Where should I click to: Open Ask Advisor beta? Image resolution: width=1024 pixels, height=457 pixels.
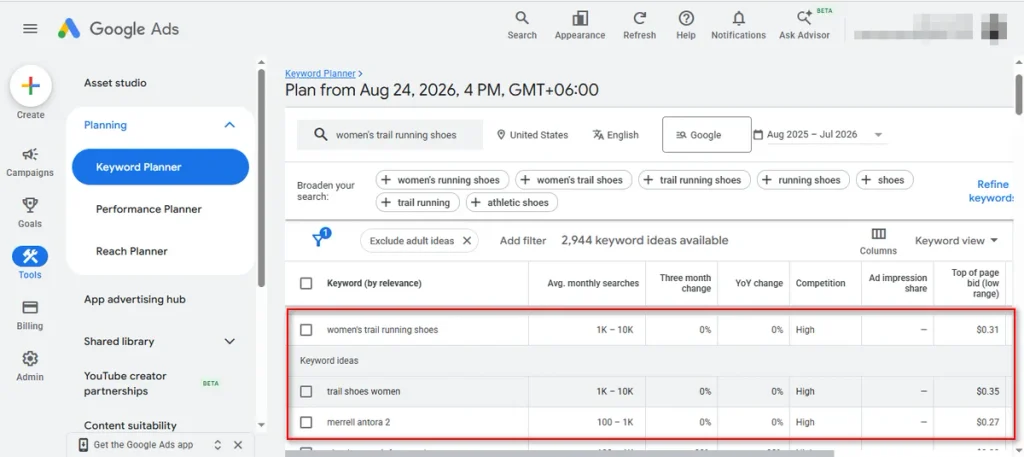coord(805,25)
